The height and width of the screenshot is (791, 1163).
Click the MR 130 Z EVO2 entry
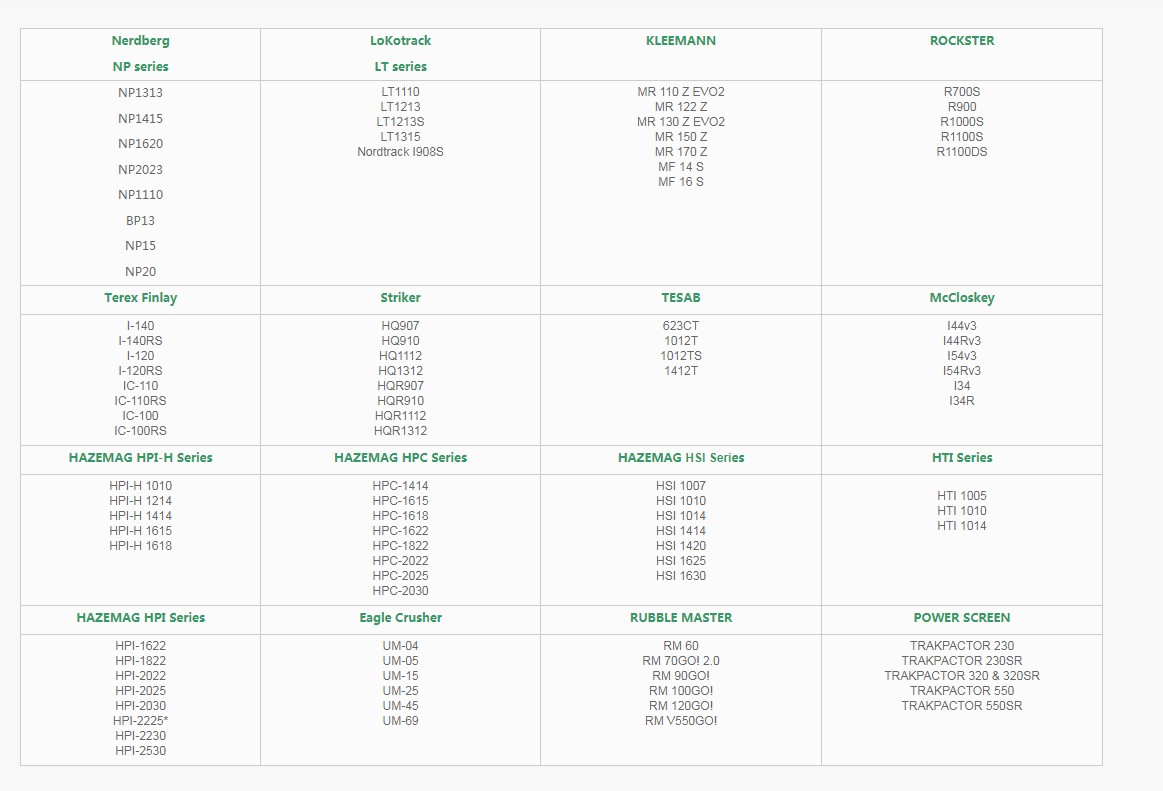click(x=681, y=122)
